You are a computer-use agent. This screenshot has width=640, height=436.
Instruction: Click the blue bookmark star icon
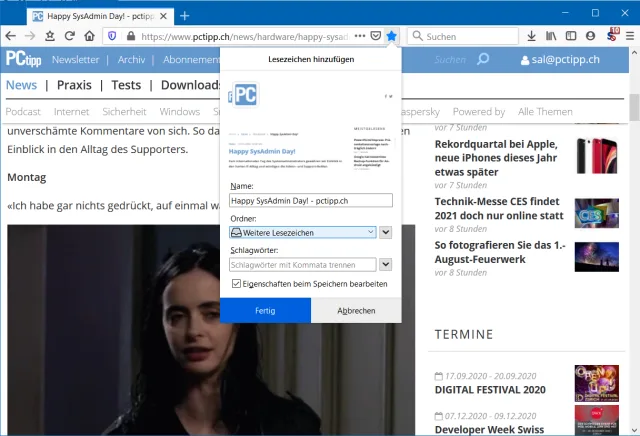coord(391,36)
